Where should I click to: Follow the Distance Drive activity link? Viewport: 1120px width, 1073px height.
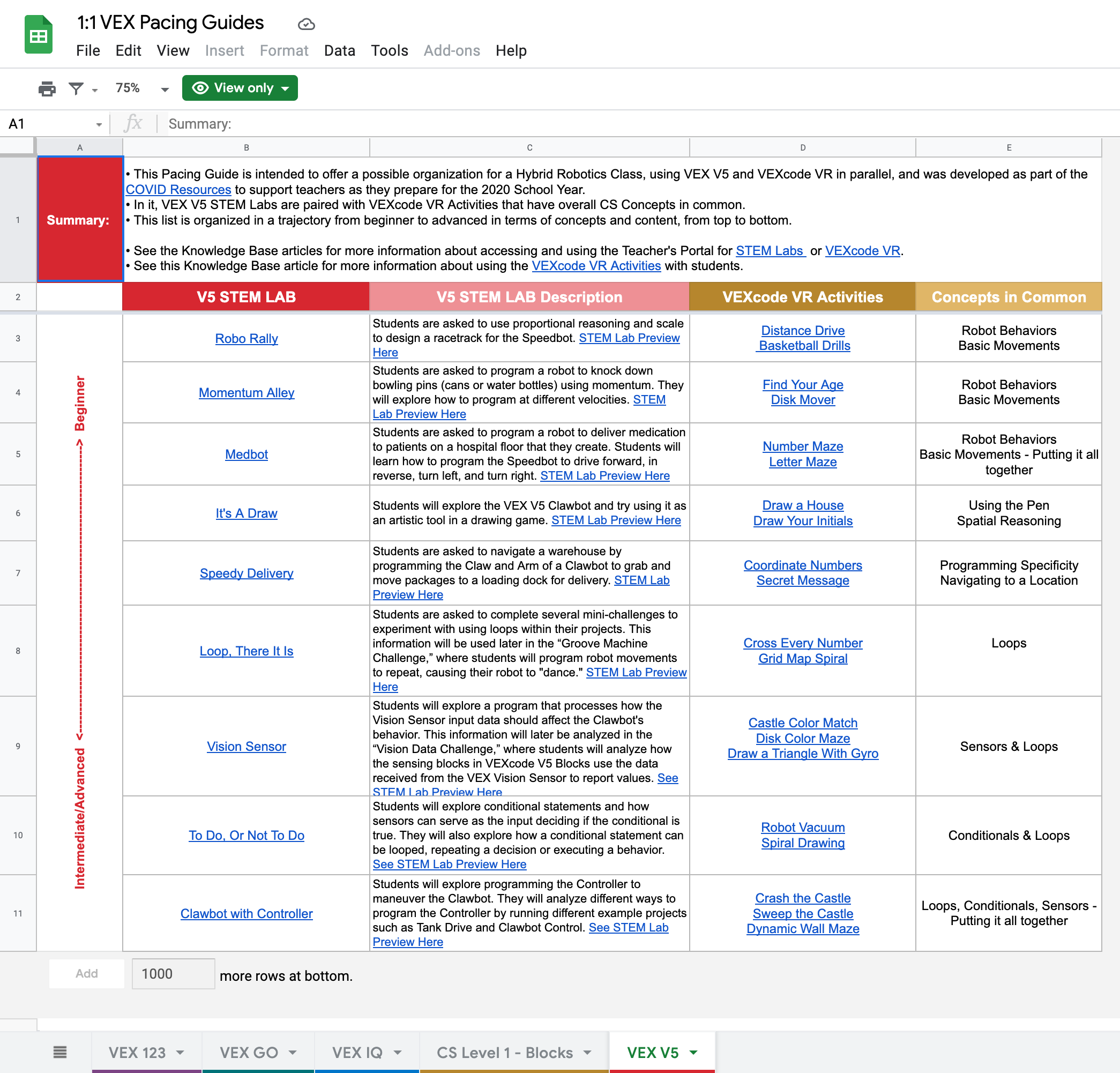coord(802,330)
